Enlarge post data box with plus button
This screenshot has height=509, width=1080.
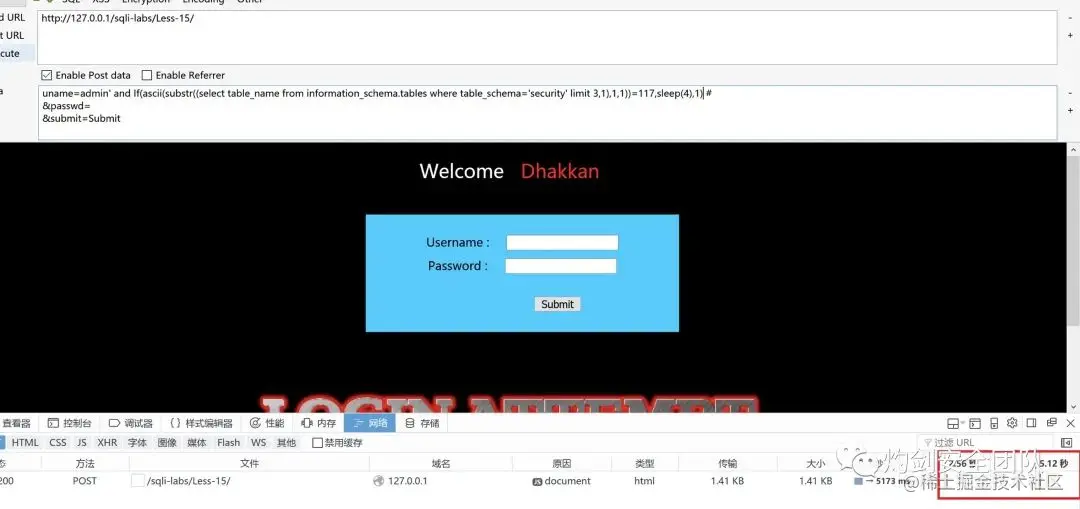tap(1070, 110)
